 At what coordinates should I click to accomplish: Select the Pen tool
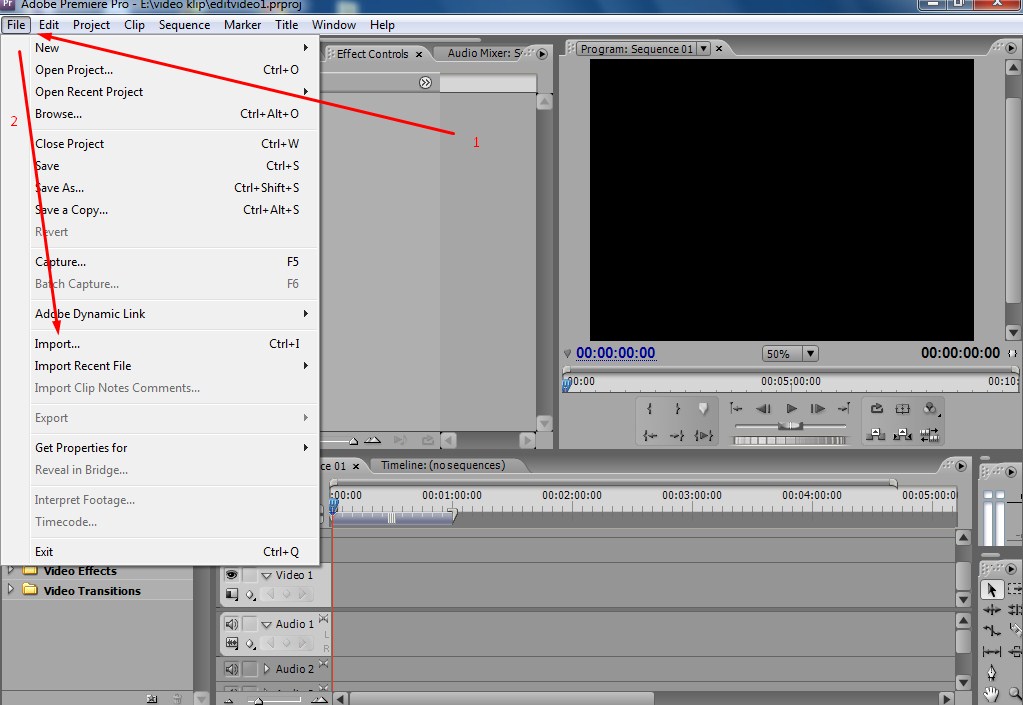tap(992, 672)
